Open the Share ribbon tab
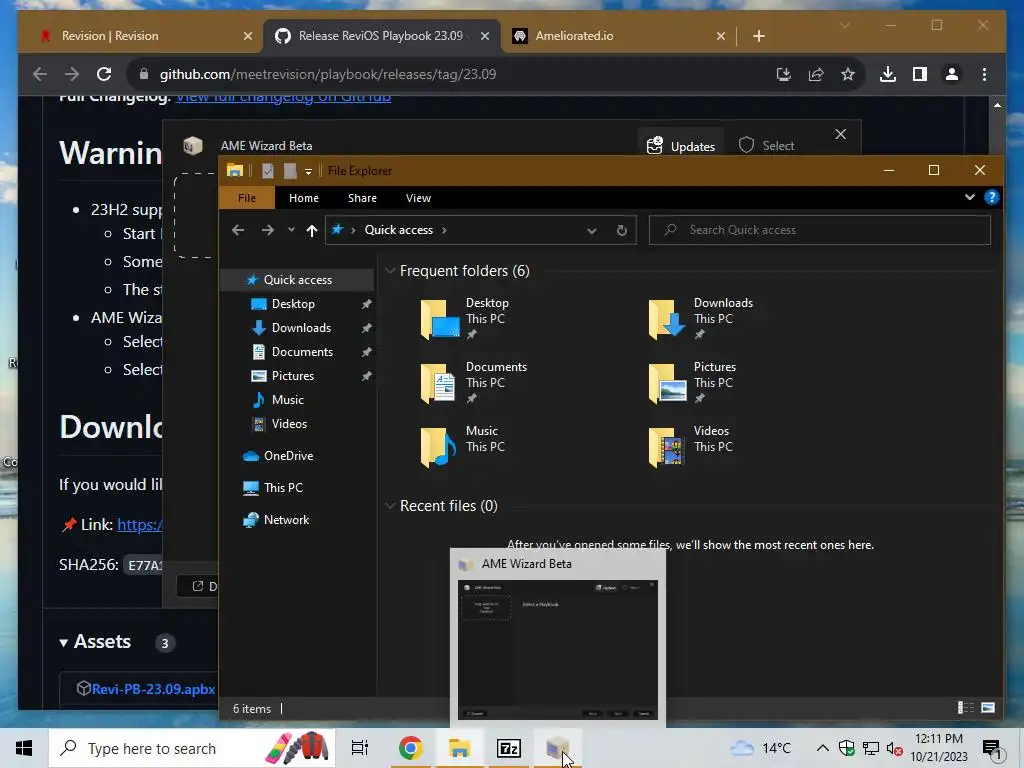Screen dimensions: 1024x768 tap(362, 198)
